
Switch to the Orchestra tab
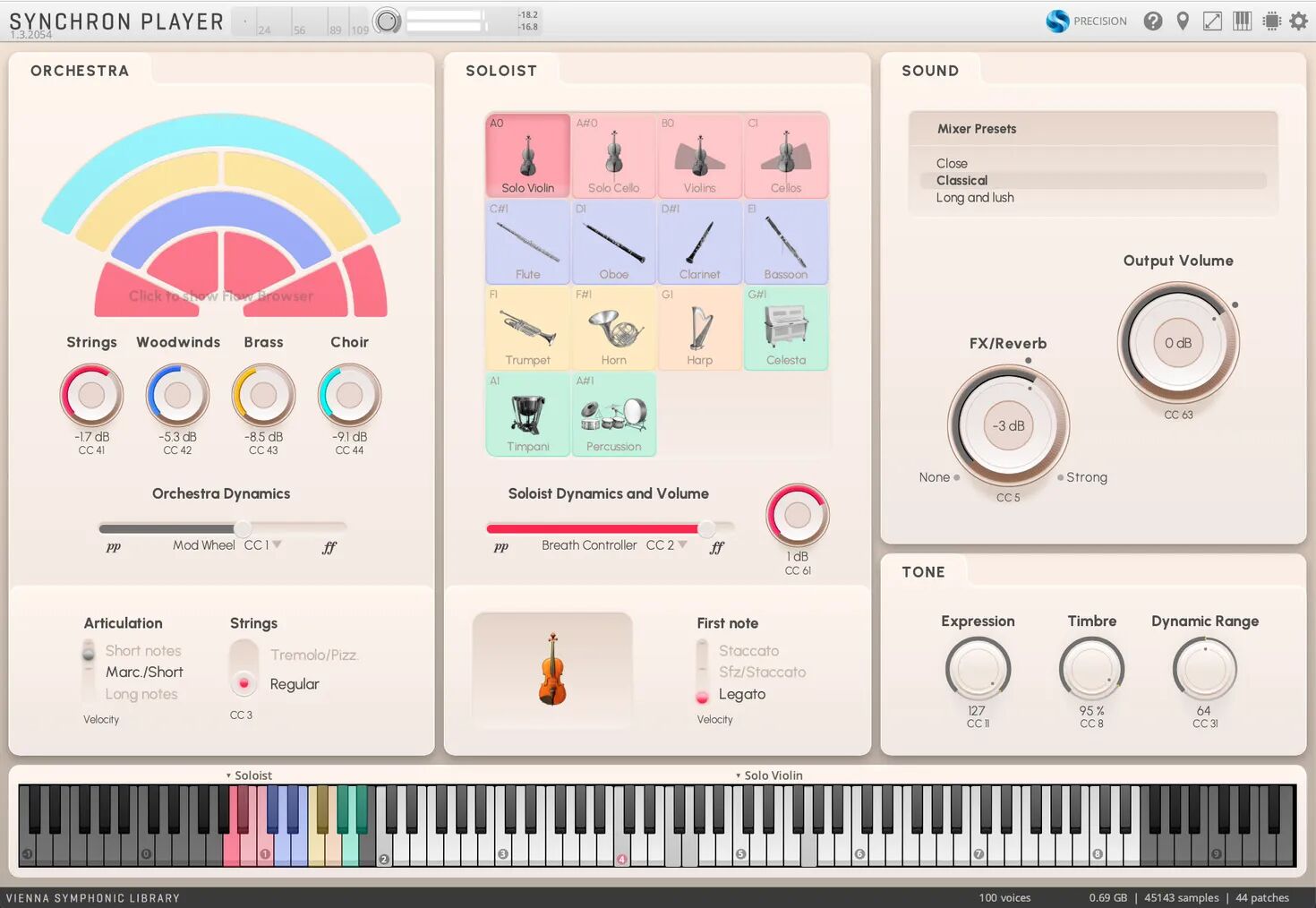coord(80,70)
